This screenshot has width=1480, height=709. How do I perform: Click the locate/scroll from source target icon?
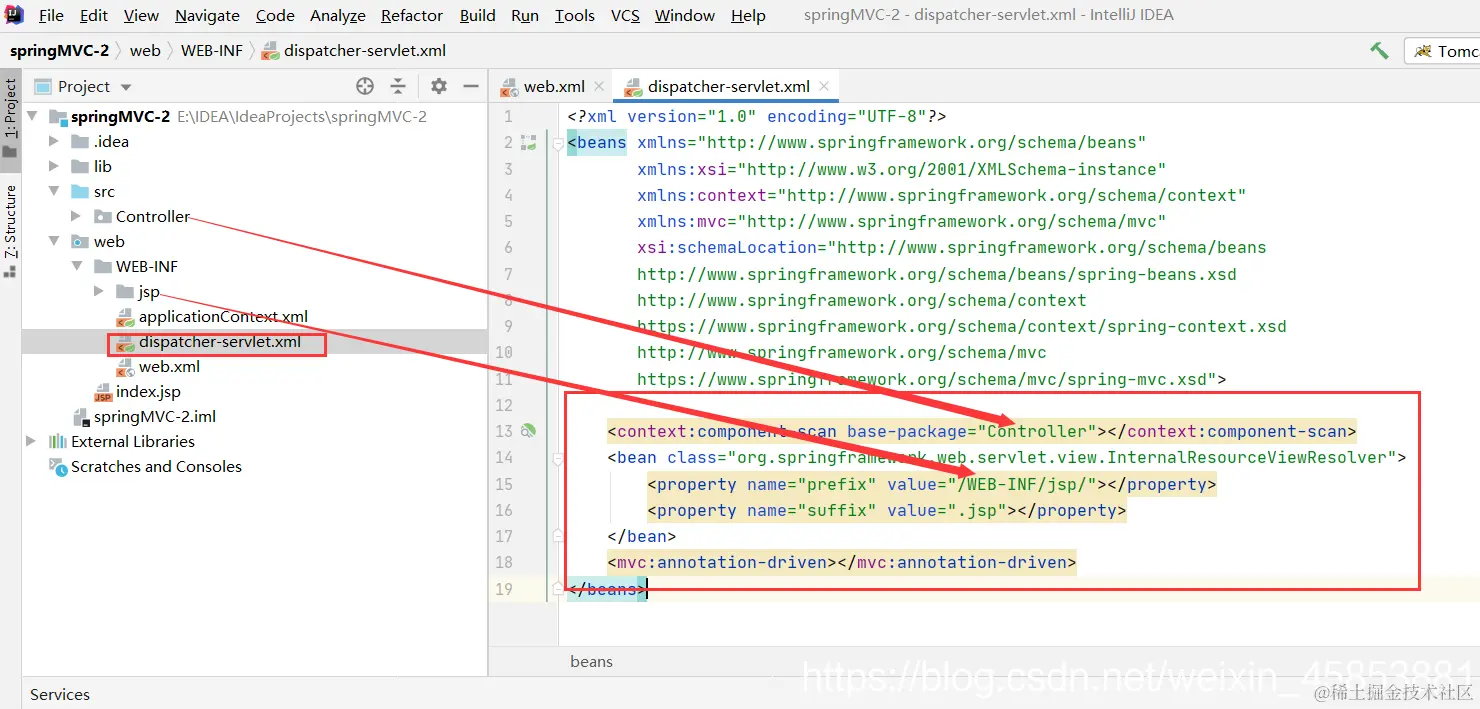[x=365, y=86]
